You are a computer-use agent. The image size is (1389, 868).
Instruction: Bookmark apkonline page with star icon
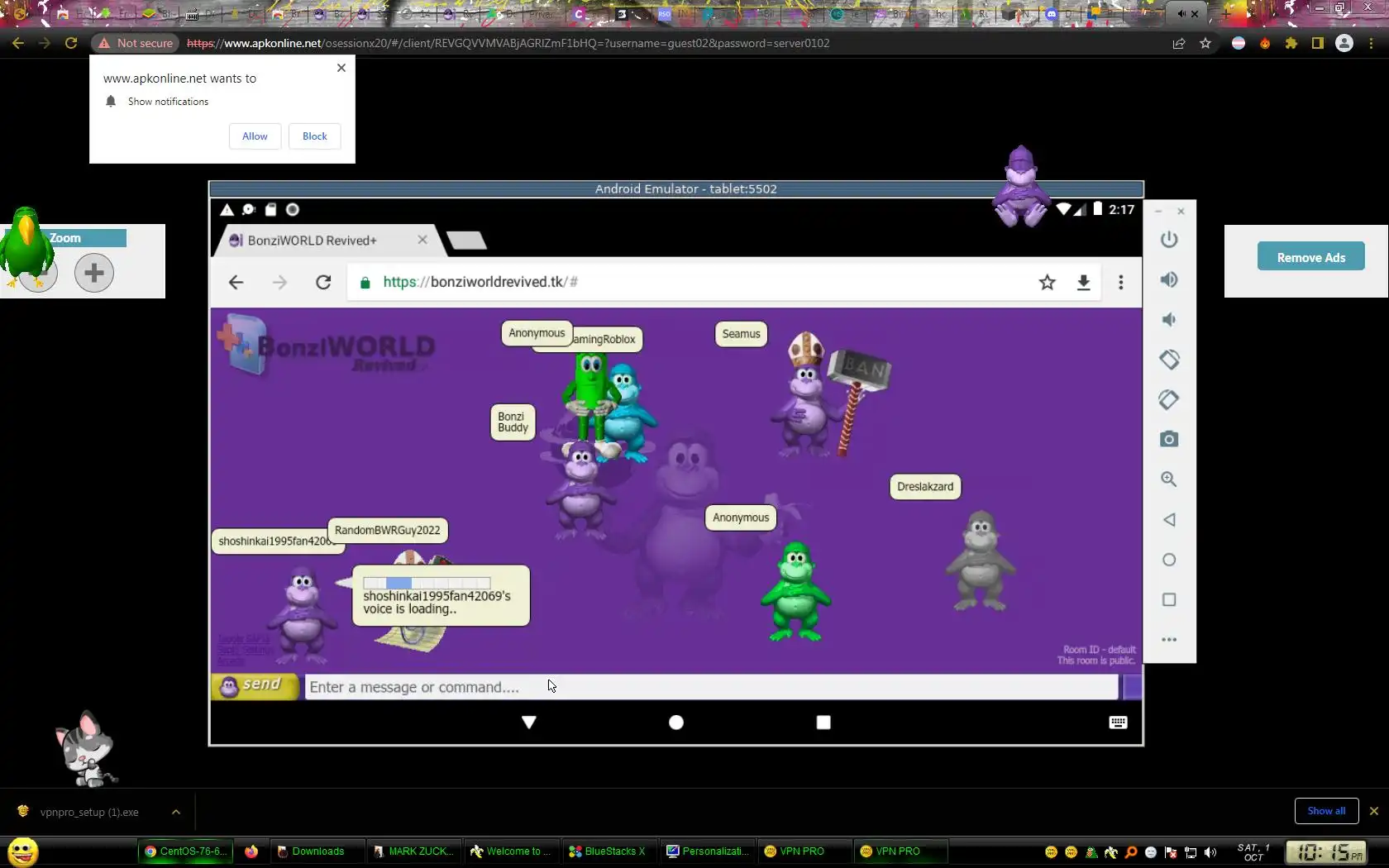coord(1205,43)
